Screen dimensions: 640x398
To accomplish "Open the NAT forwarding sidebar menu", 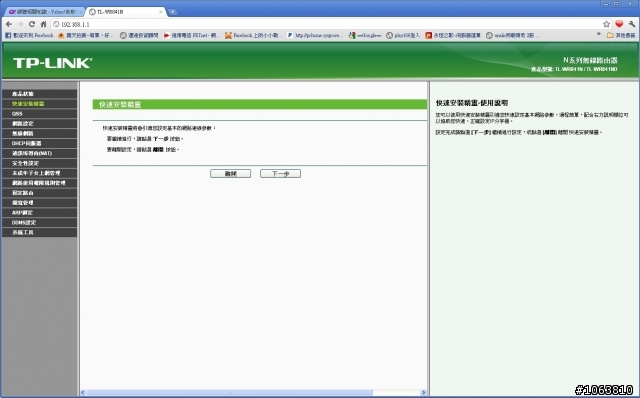I will coord(40,153).
